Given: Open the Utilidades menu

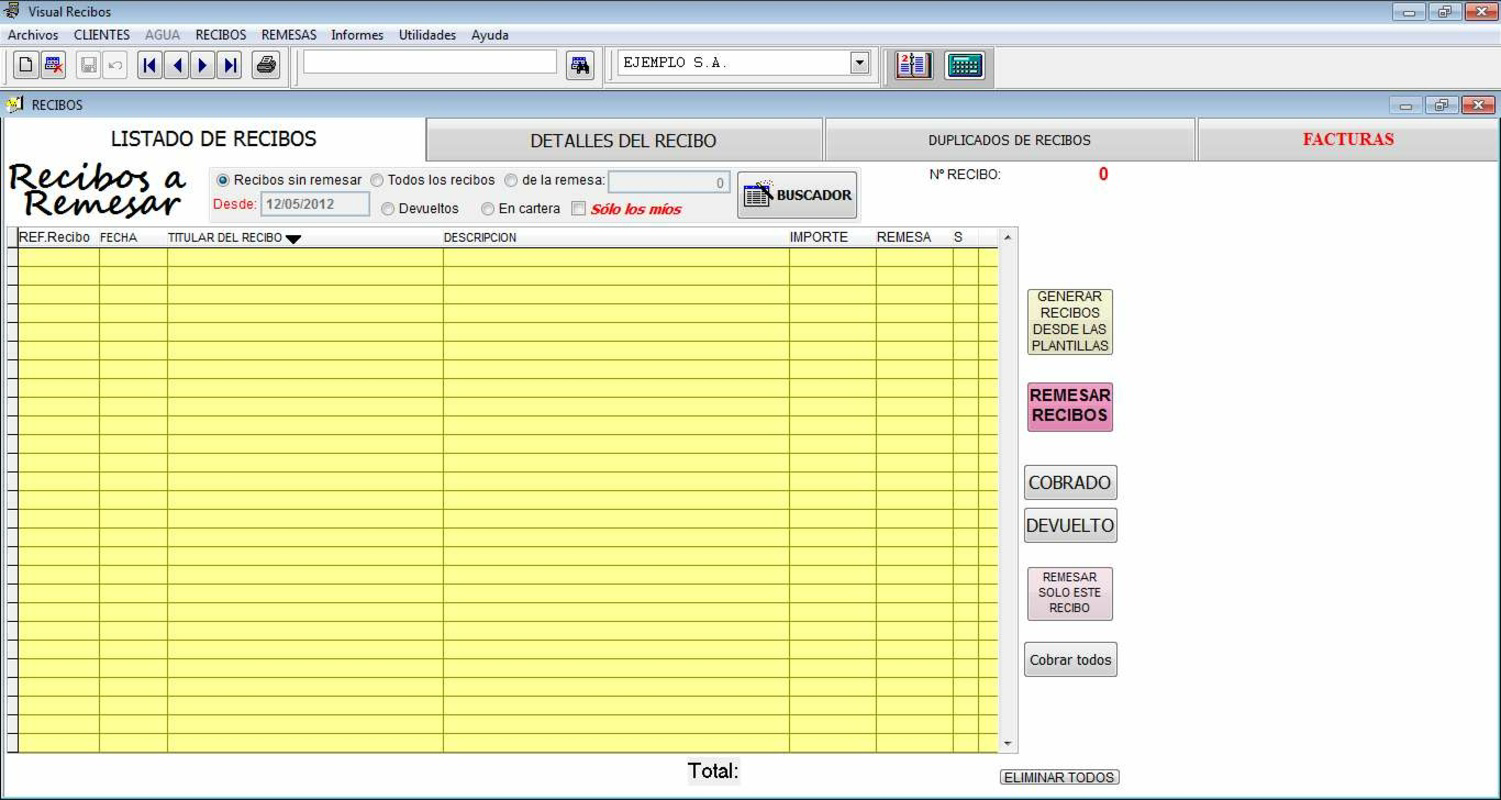Looking at the screenshot, I should pos(427,35).
